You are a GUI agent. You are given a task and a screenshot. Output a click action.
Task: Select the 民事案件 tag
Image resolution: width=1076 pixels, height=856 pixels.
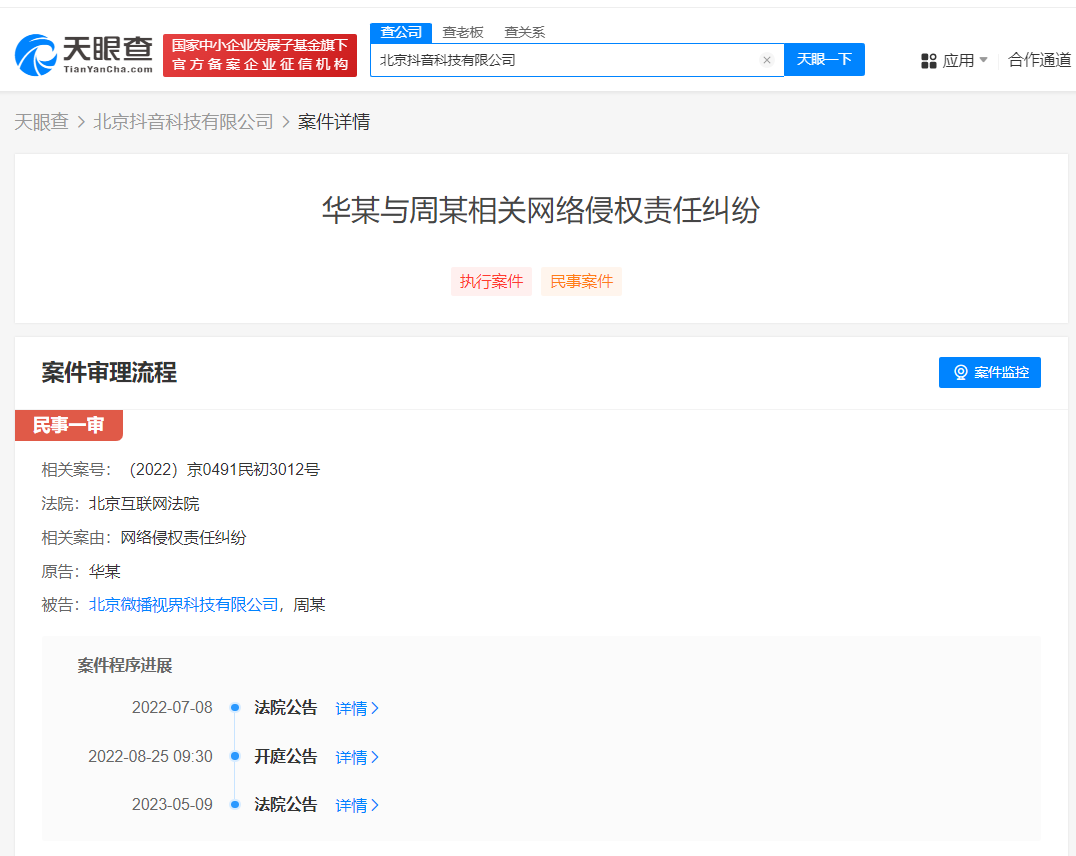(581, 281)
